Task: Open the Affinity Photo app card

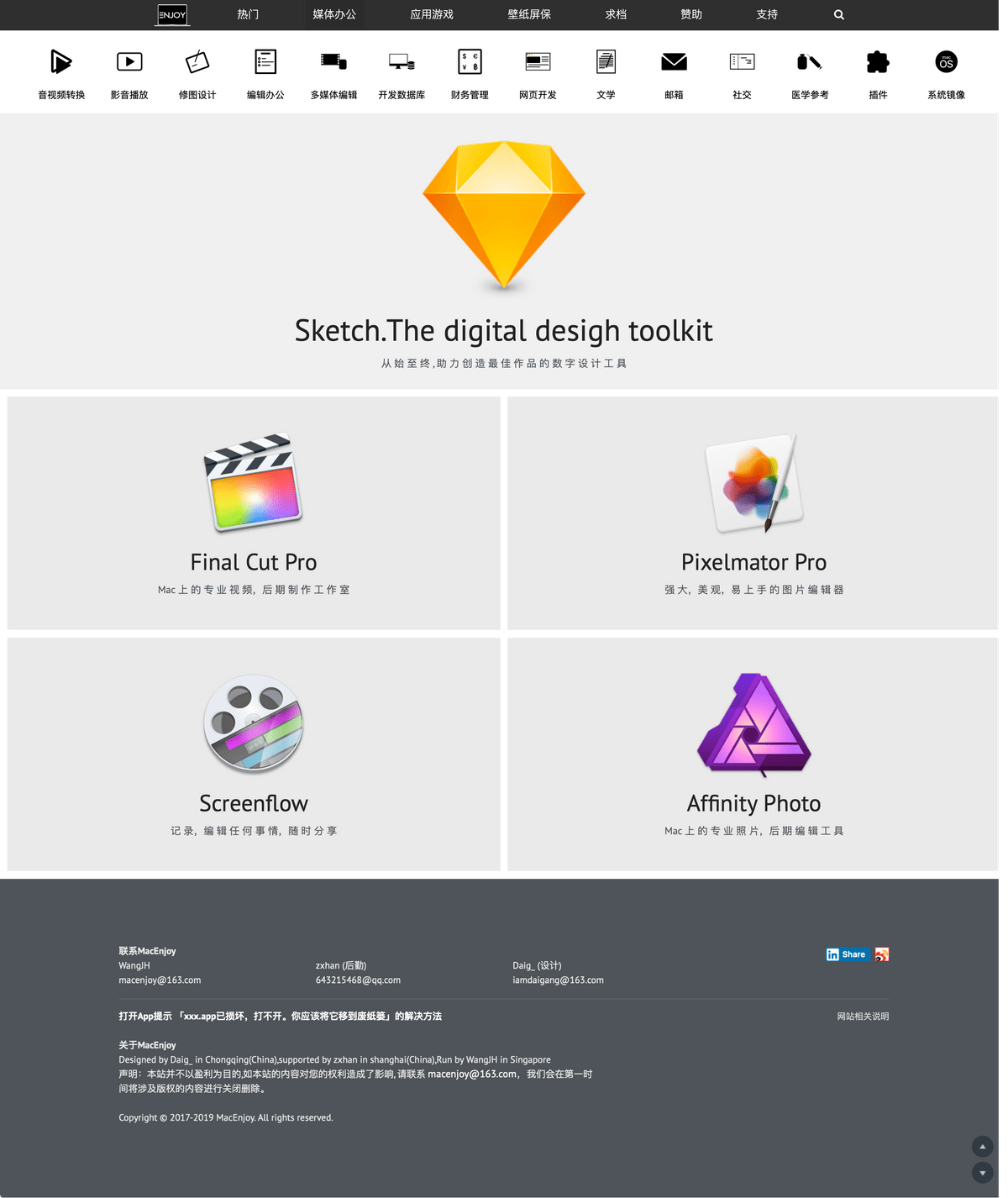Action: (x=753, y=754)
